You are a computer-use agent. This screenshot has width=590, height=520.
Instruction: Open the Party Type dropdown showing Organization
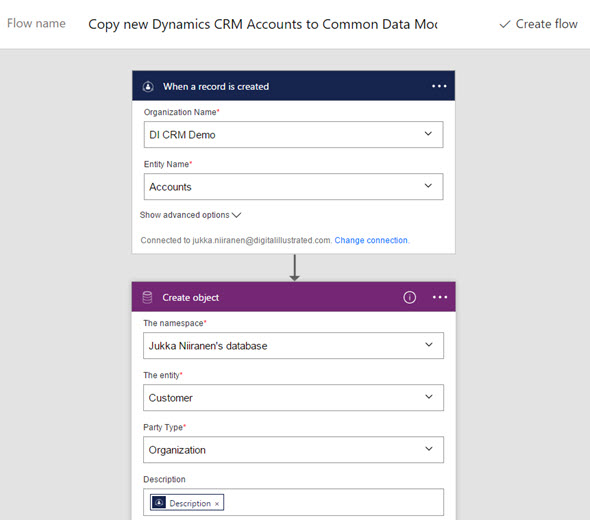point(293,449)
